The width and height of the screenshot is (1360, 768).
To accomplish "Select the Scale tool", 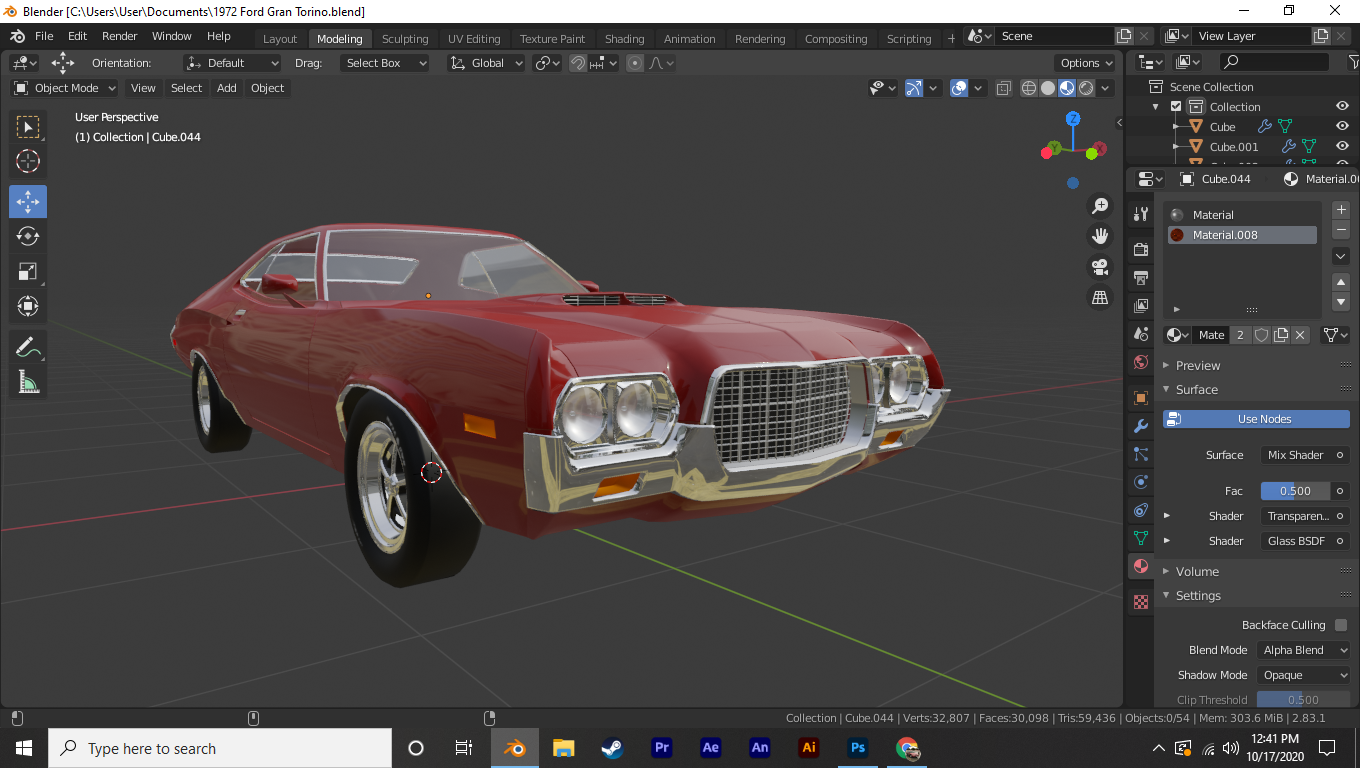I will pos(28,271).
